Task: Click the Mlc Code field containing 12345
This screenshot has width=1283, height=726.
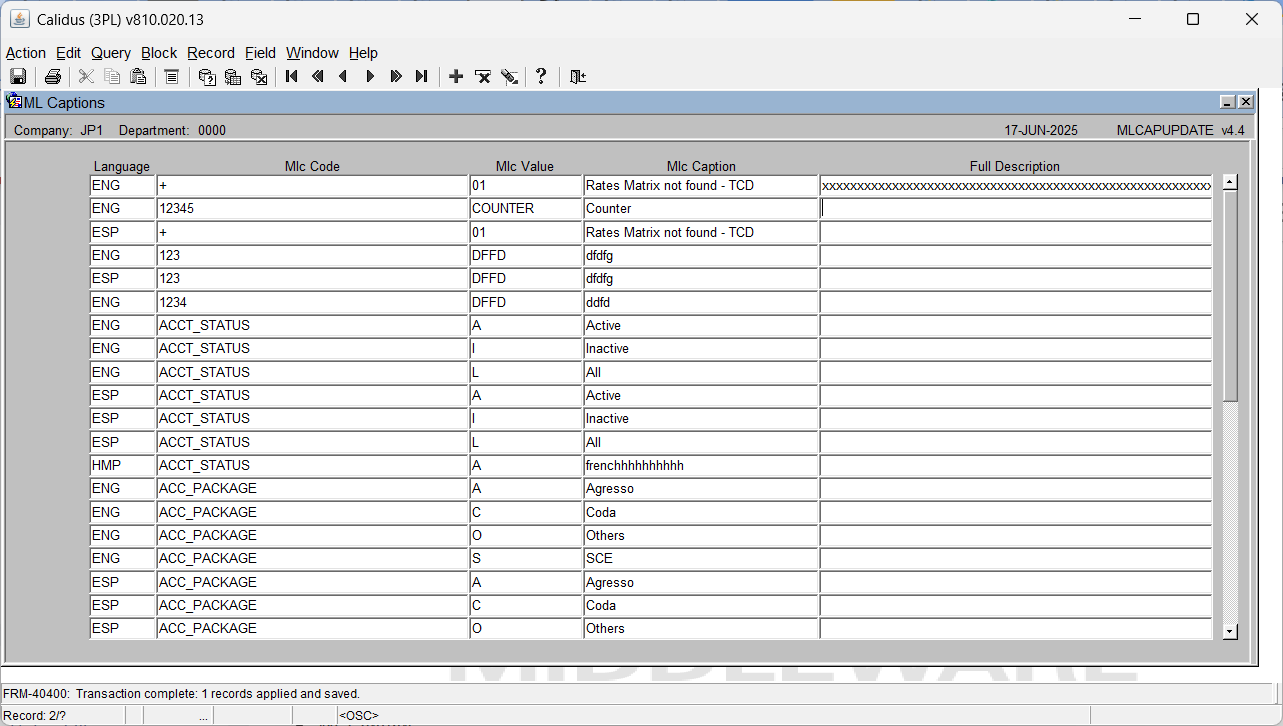Action: 313,209
